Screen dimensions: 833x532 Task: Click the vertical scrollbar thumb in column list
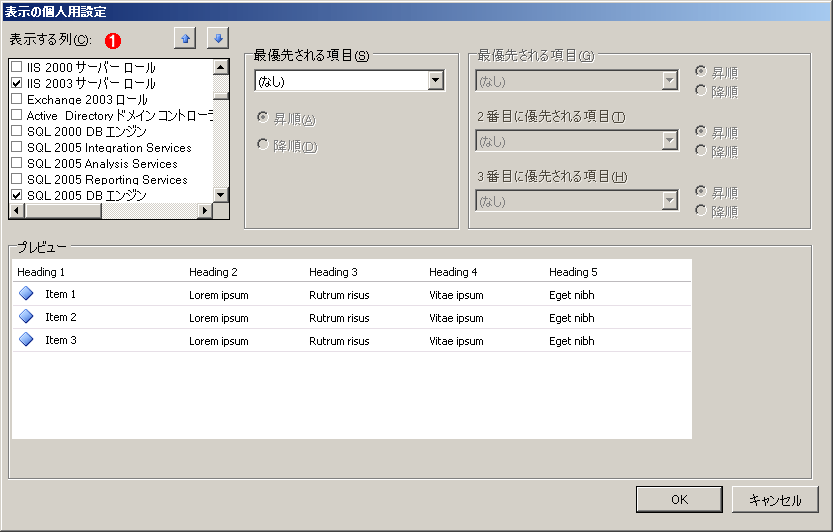click(220, 96)
